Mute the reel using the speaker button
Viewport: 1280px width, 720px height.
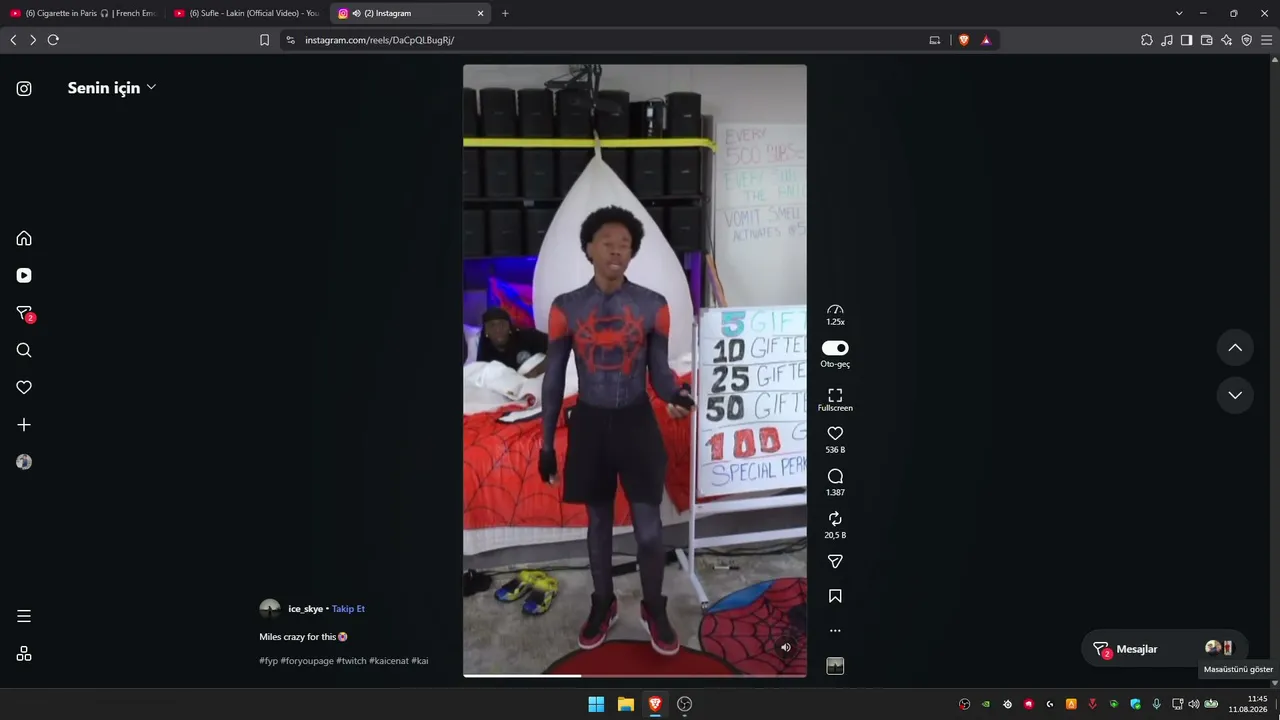pyautogui.click(x=786, y=647)
